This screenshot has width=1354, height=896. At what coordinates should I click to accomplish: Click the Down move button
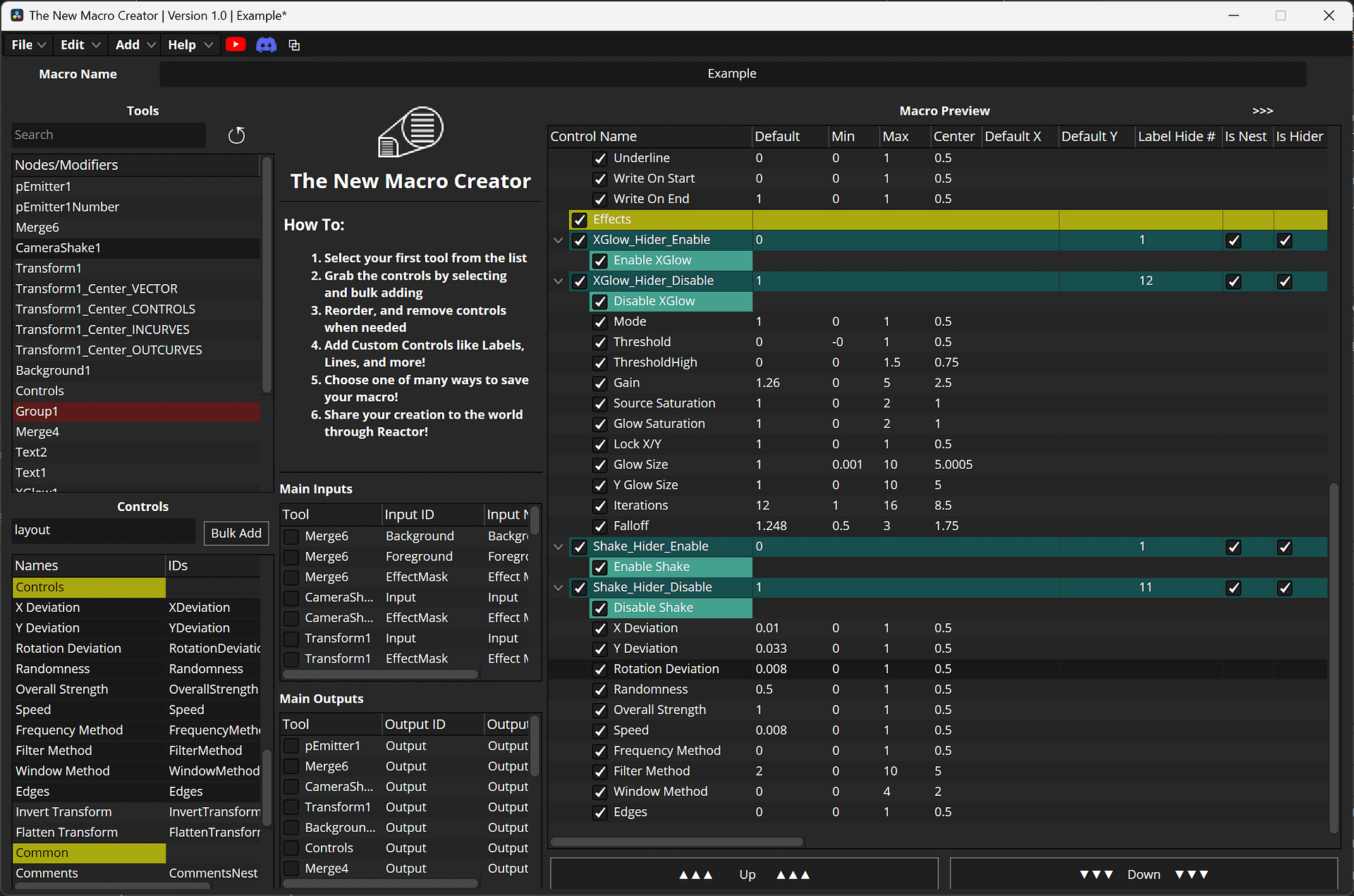point(1143,874)
